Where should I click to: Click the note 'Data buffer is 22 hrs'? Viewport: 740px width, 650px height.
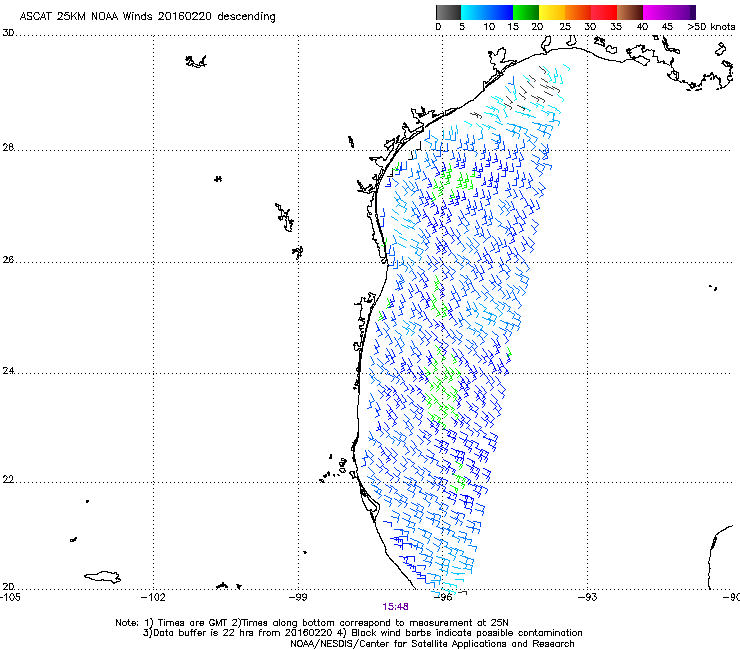tap(204, 633)
